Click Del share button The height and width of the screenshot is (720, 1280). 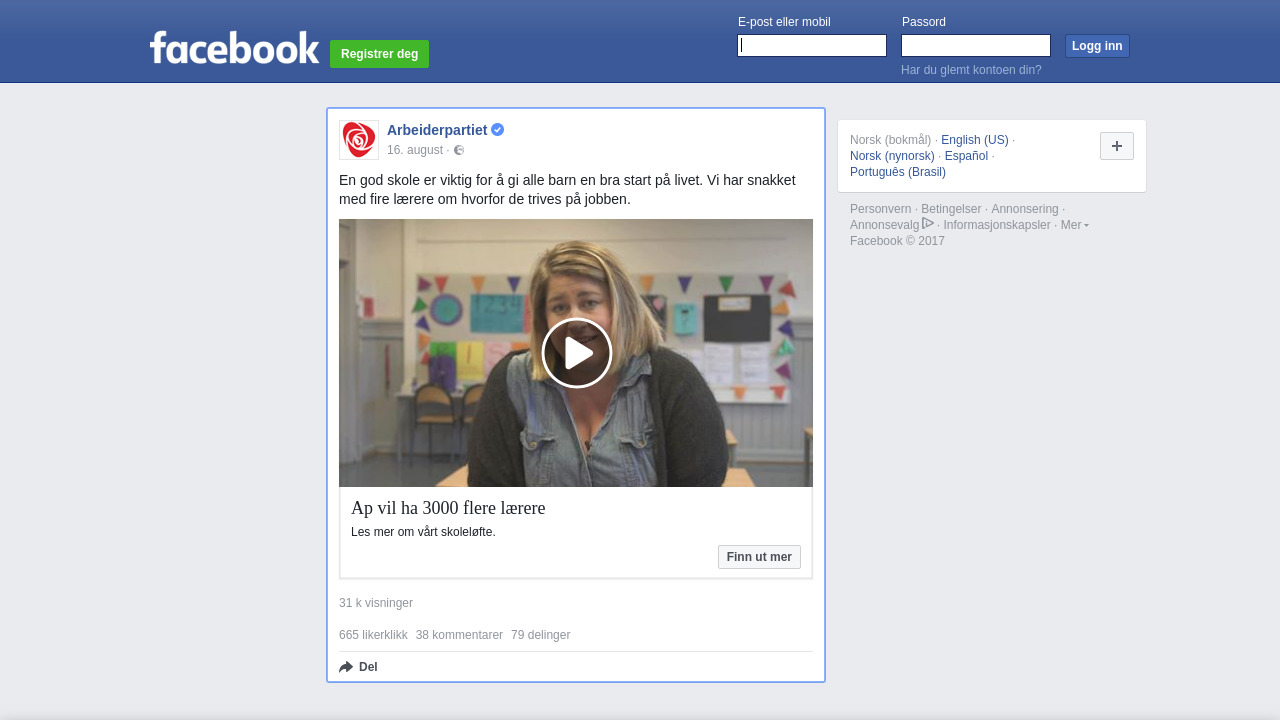click(x=359, y=667)
